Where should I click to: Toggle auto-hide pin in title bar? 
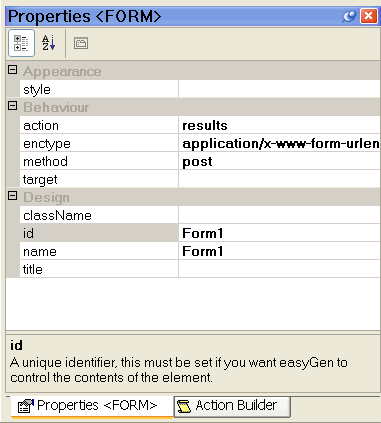(x=349, y=16)
